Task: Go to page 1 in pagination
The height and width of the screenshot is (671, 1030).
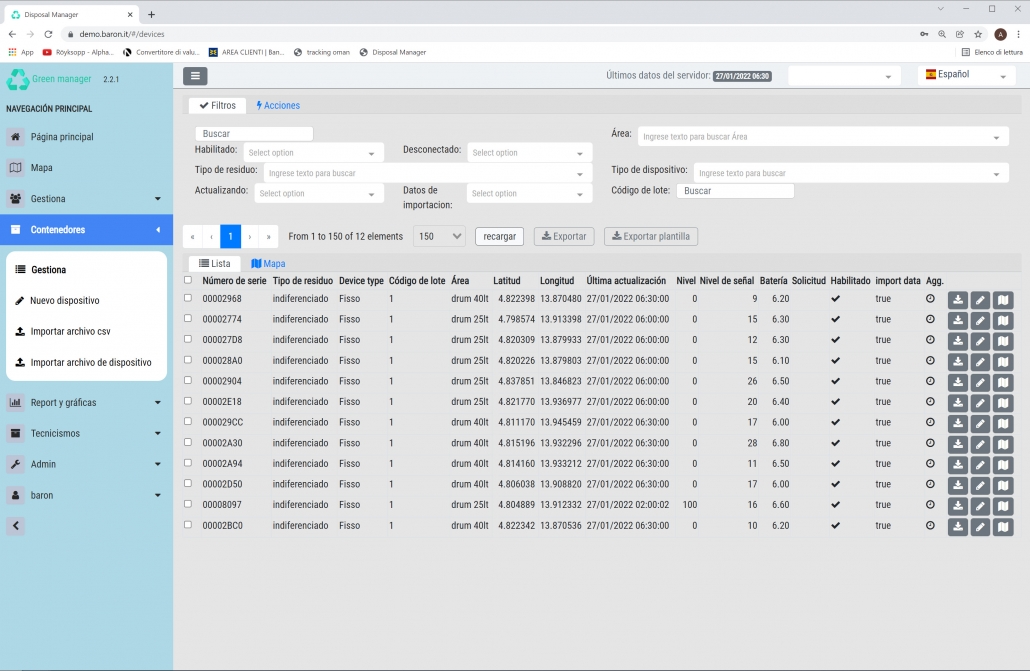Action: [231, 237]
